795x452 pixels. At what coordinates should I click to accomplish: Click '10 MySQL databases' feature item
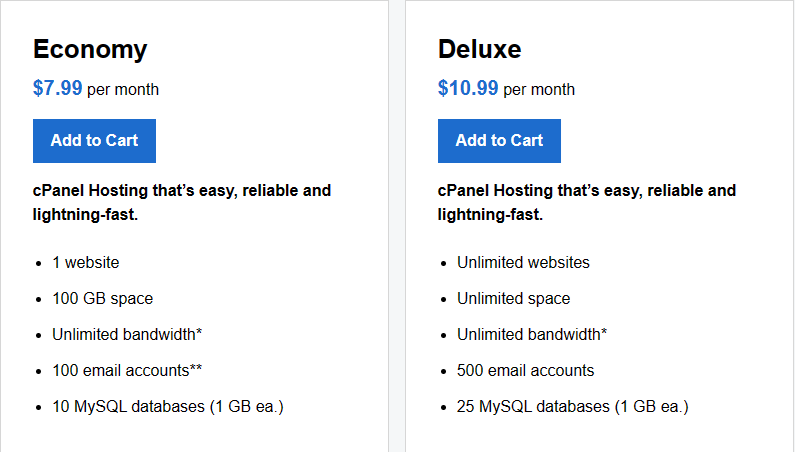click(168, 407)
